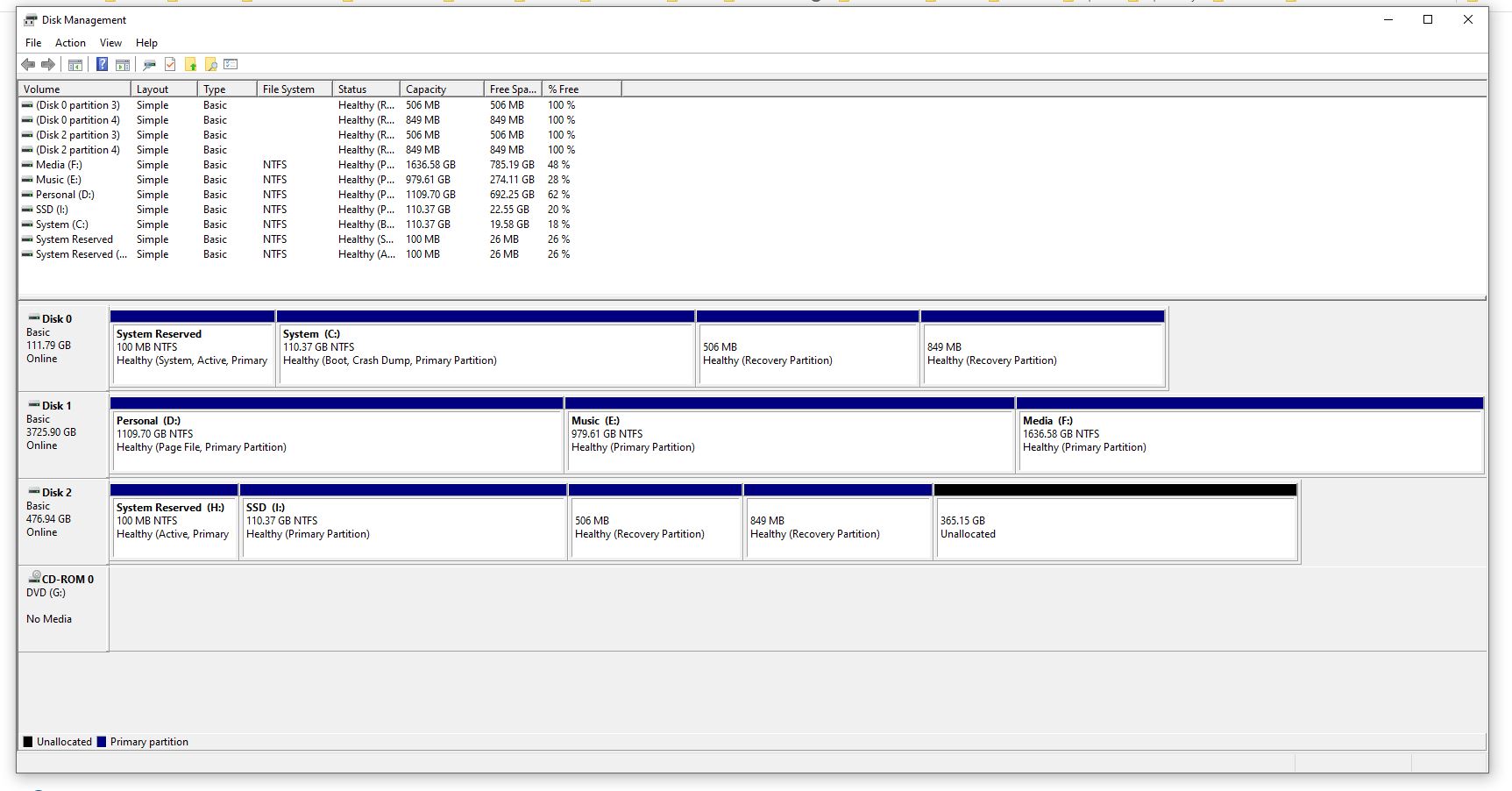The width and height of the screenshot is (1512, 791).
Task: Select the 506 MB recovery partition on Disk 2
Action: pyautogui.click(x=656, y=521)
